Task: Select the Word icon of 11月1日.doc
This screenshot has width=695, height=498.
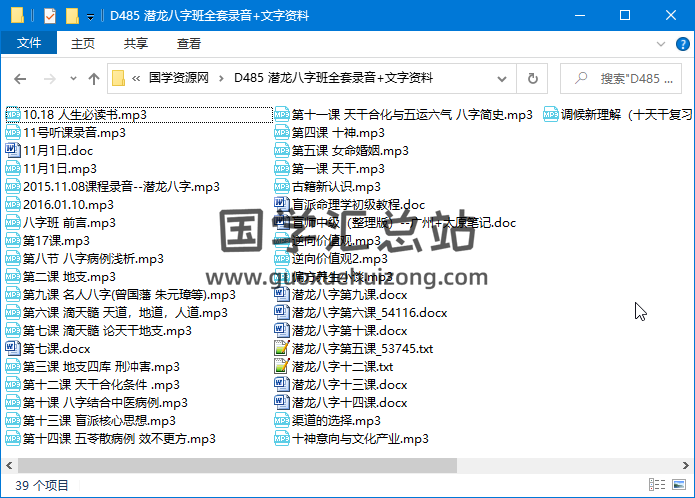Action: [13, 150]
